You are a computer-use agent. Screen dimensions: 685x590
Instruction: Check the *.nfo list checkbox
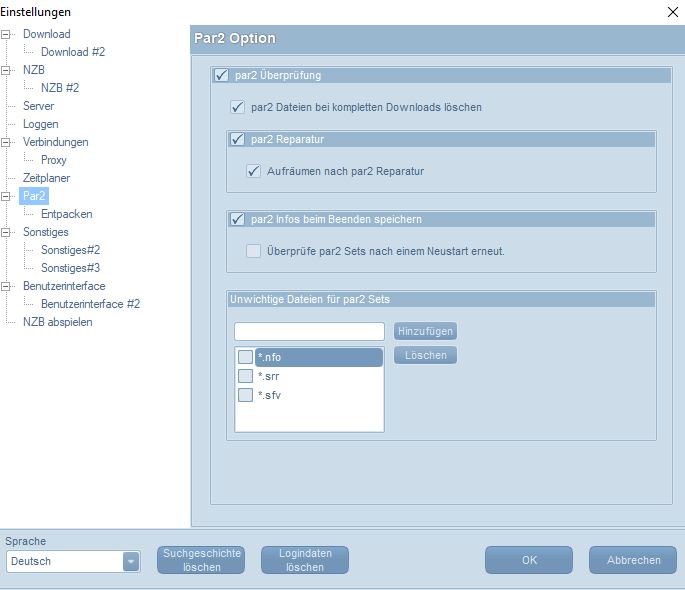pyautogui.click(x=246, y=357)
